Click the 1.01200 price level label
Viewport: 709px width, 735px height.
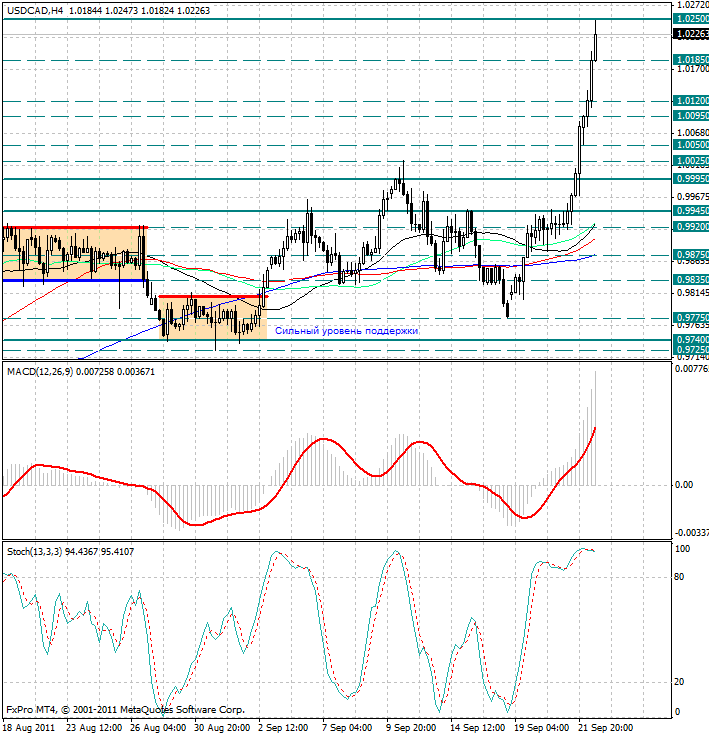click(x=691, y=101)
